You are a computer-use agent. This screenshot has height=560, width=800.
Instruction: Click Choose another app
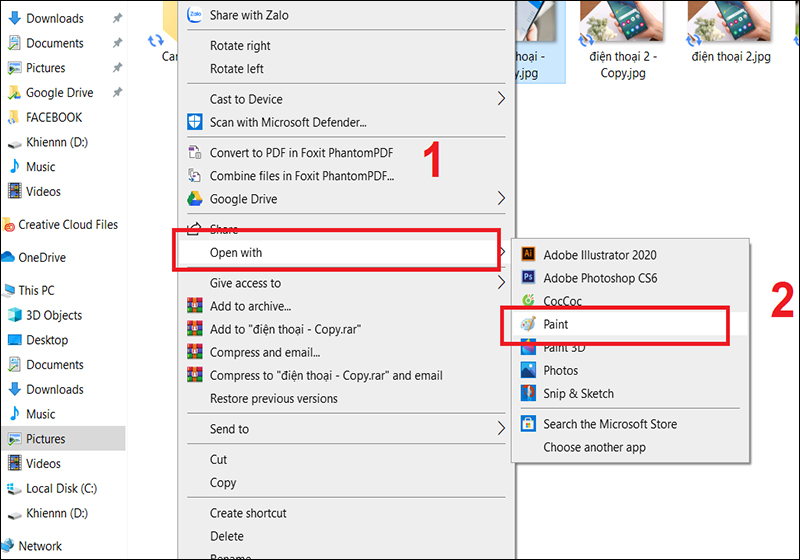click(x=593, y=447)
